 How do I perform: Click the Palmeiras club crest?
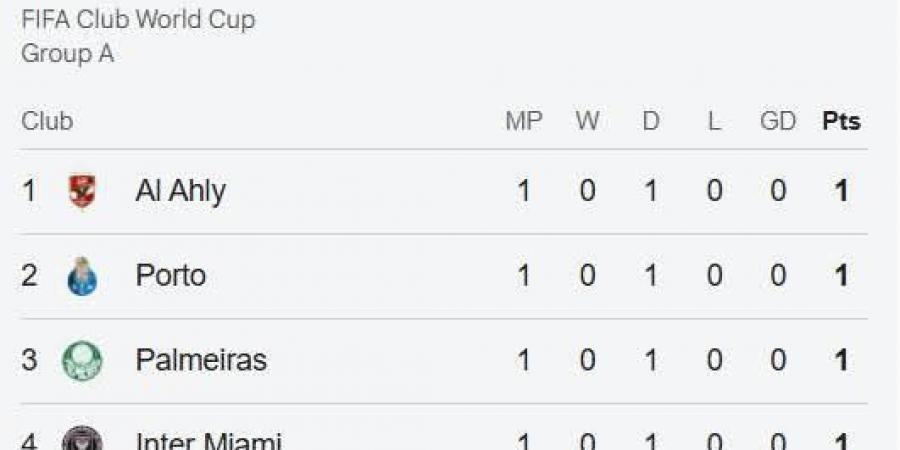tap(82, 361)
